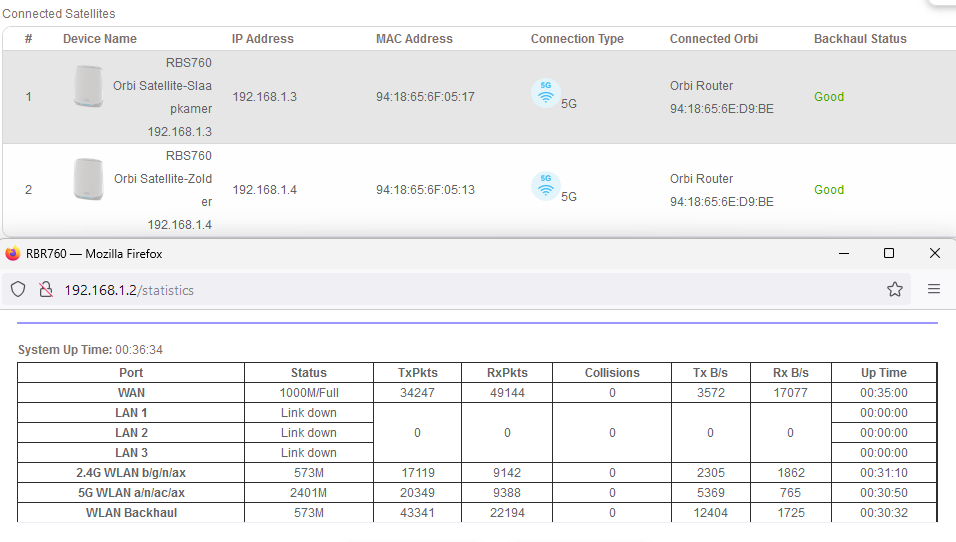Click Orbi Router text in row 2

(702, 179)
